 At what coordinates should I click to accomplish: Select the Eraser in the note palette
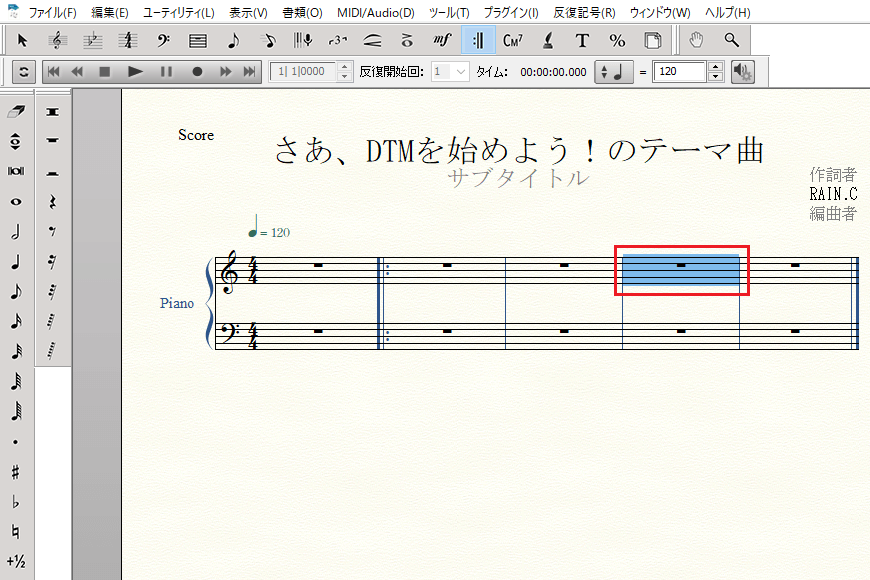[x=16, y=111]
